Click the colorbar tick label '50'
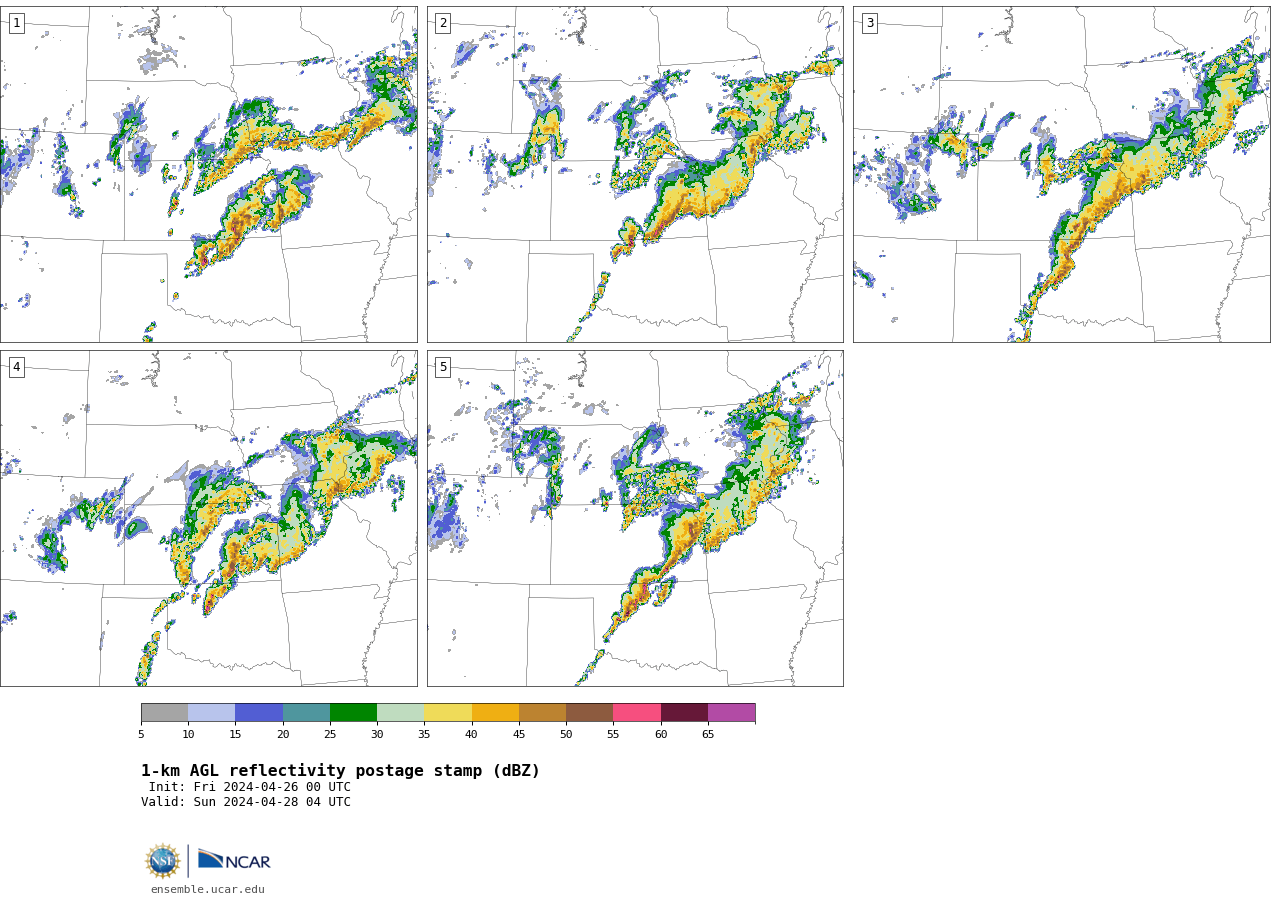The width and height of the screenshot is (1280, 901). coord(566,735)
